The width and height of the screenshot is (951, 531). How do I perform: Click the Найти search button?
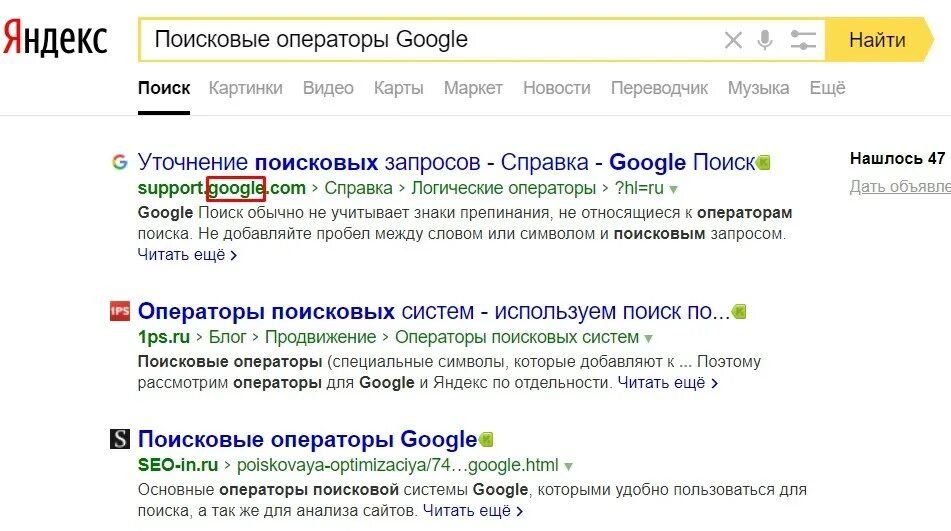[x=877, y=40]
